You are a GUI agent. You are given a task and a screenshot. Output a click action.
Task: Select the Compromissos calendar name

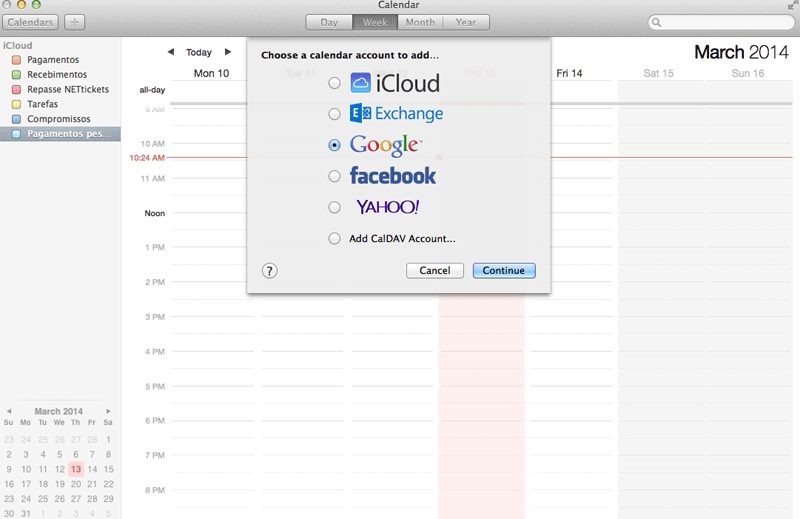tap(59, 119)
